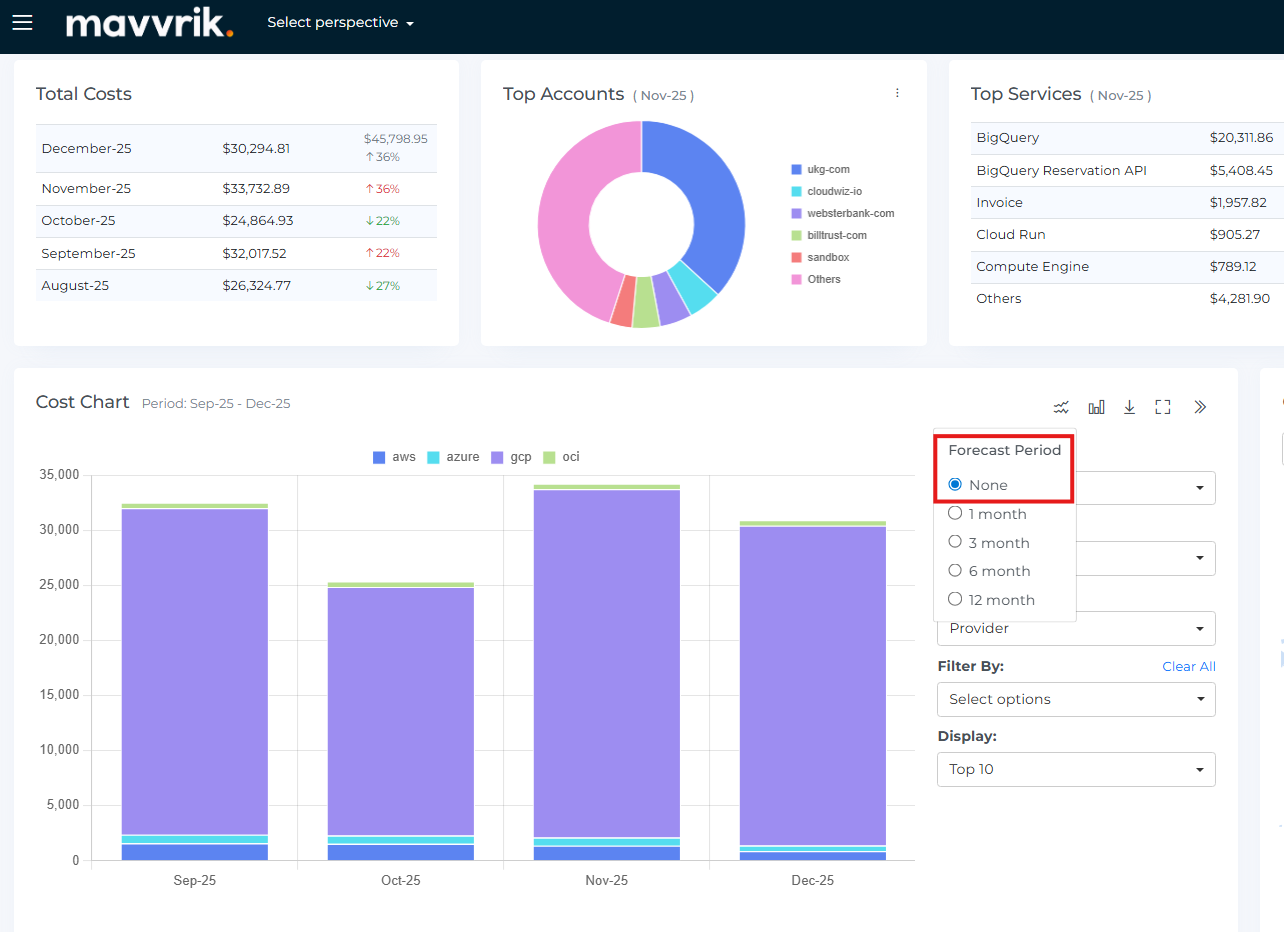Expand the Provider group-by dropdown
The image size is (1284, 932).
click(1075, 629)
